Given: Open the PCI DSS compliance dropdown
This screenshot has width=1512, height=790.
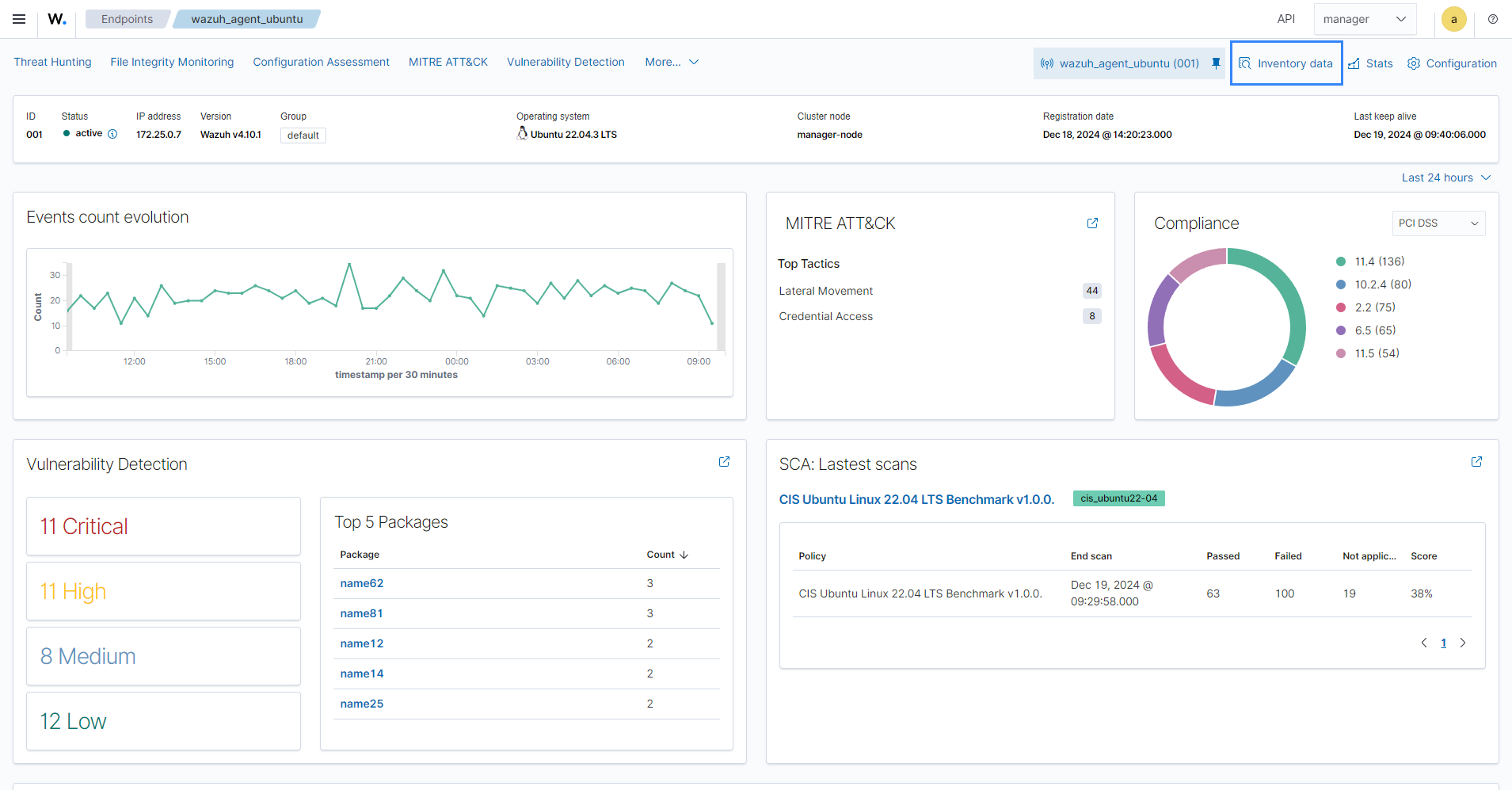Looking at the screenshot, I should (1438, 223).
